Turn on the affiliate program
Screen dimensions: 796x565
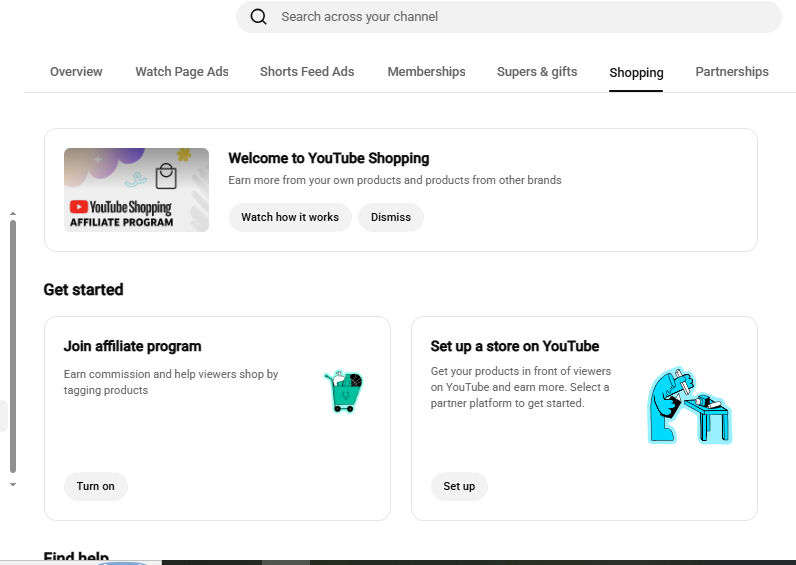point(95,486)
